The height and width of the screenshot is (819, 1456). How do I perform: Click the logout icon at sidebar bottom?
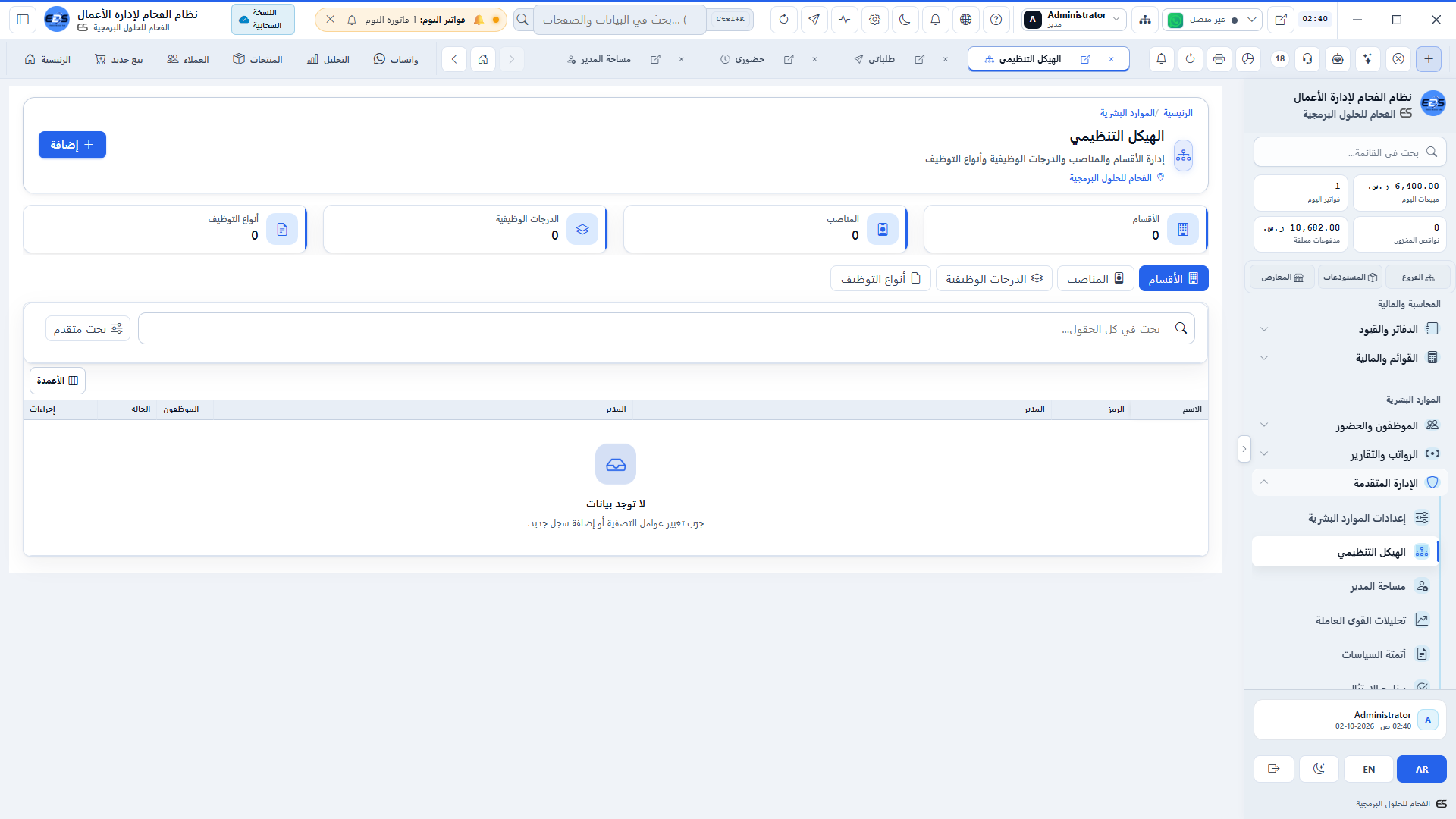pyautogui.click(x=1274, y=769)
